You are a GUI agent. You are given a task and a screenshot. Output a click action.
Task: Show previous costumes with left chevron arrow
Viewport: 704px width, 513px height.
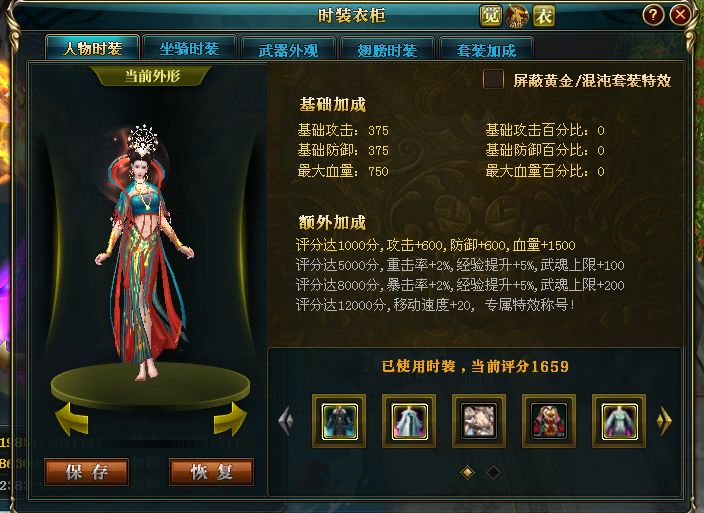[286, 421]
